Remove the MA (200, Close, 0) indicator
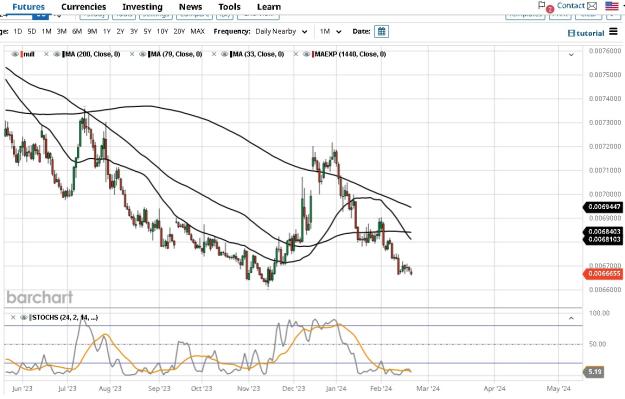 point(46,54)
